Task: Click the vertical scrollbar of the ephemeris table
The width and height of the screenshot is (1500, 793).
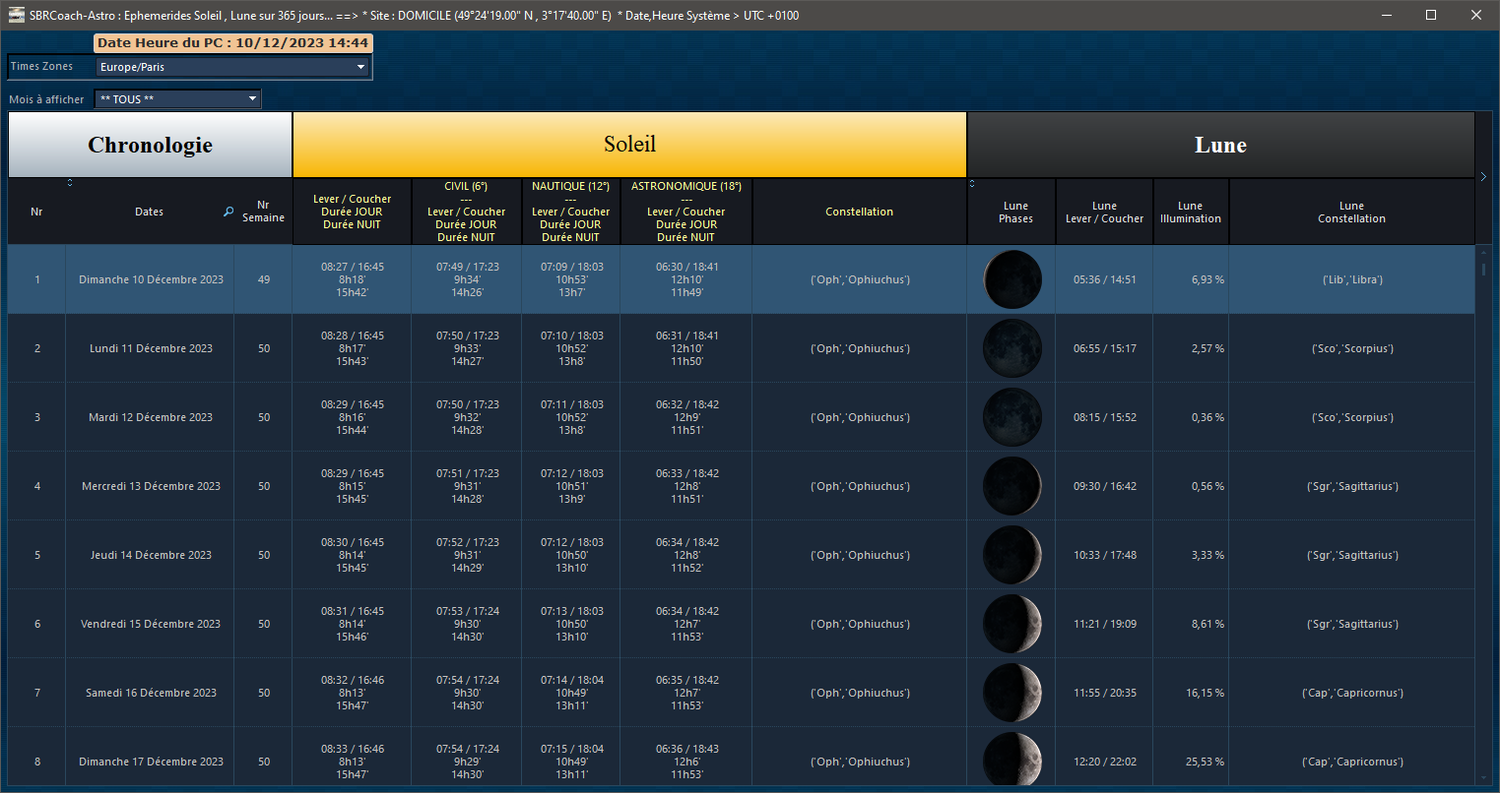Action: [x=1483, y=516]
